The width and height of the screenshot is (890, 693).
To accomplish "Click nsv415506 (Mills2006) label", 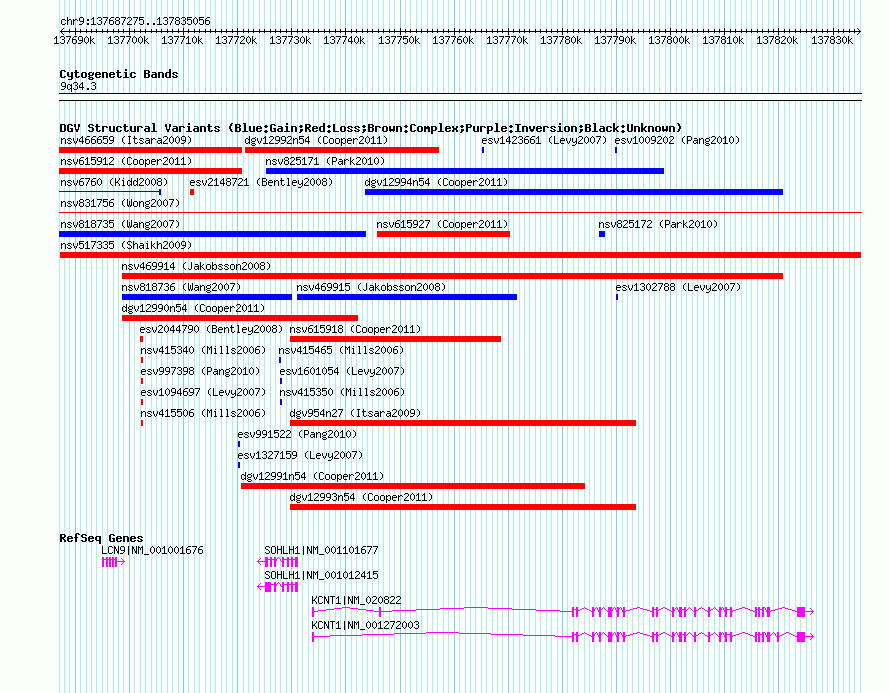I will click(203, 413).
